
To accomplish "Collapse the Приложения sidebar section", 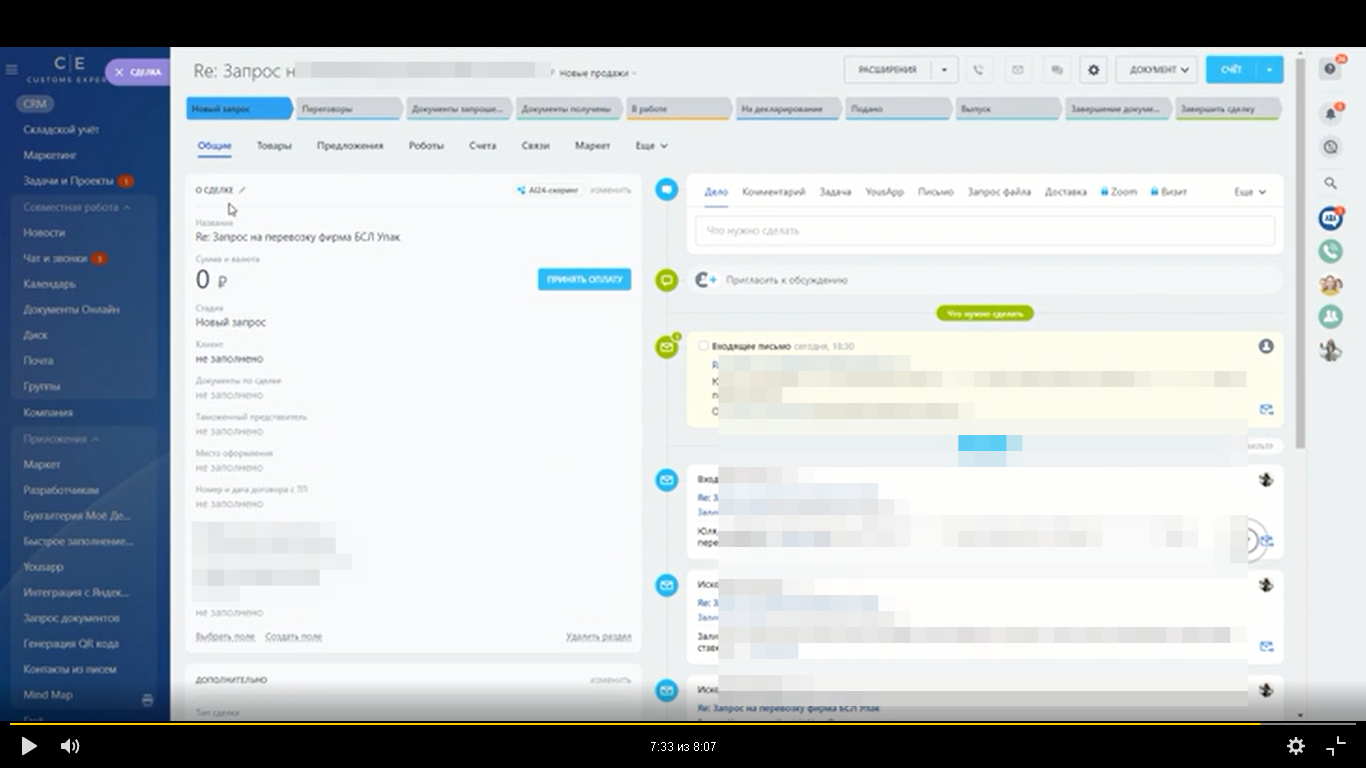I will (61, 439).
